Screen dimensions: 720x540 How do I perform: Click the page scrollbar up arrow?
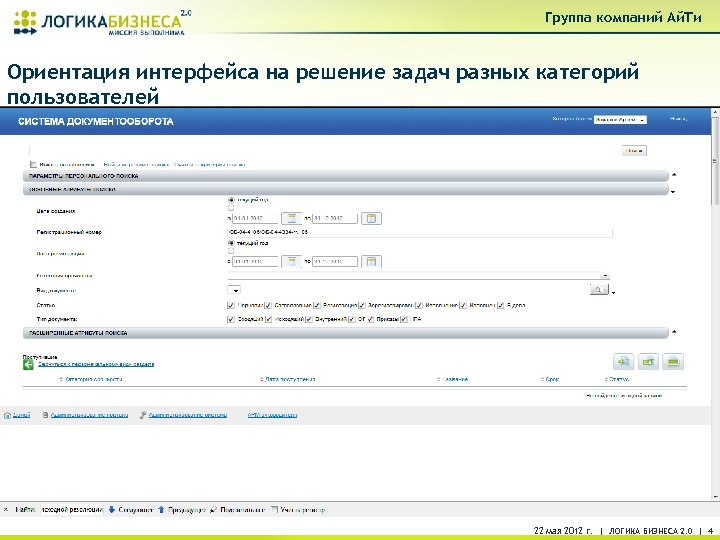click(x=715, y=112)
